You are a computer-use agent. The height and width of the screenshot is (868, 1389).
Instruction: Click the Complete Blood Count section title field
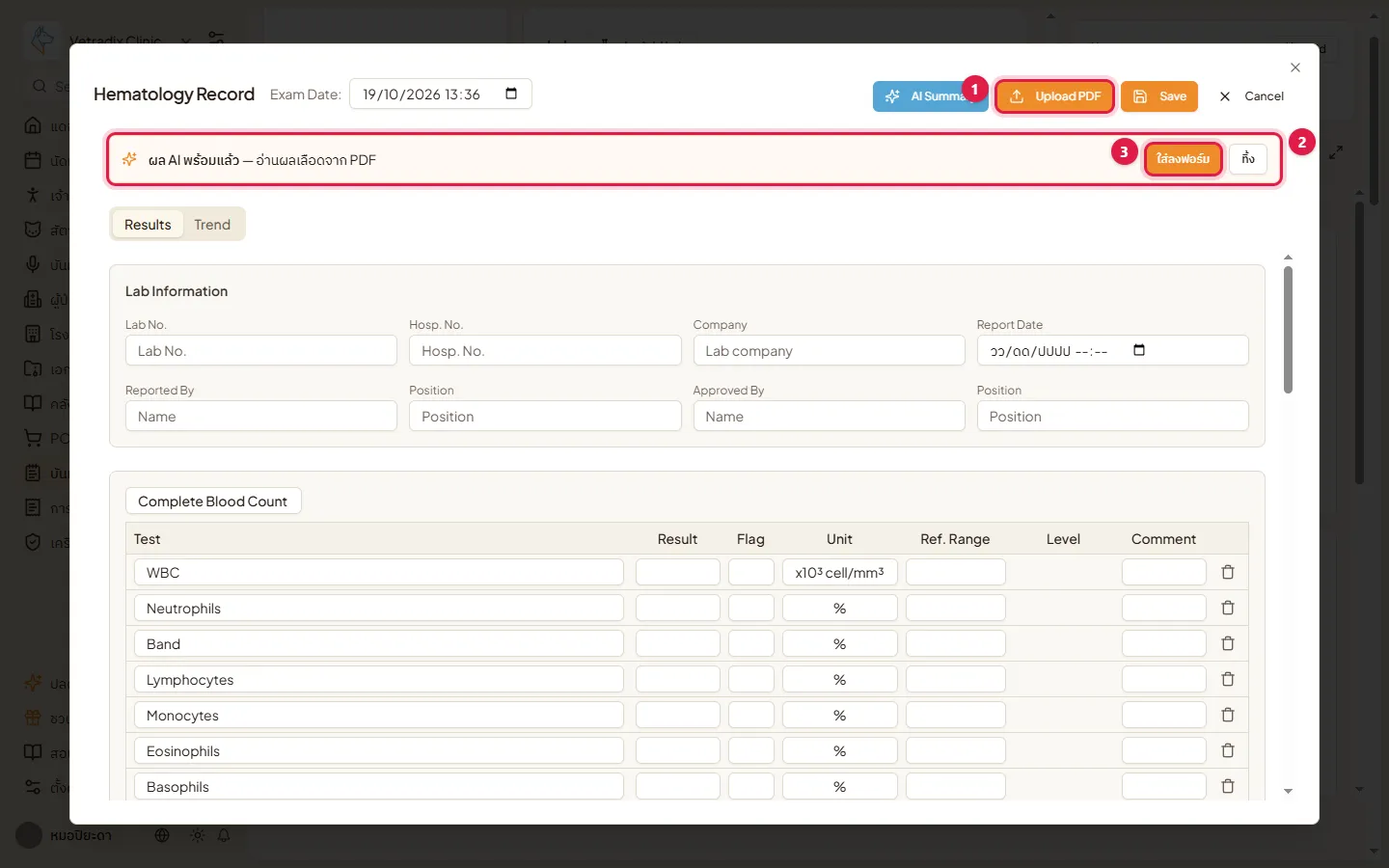(213, 501)
